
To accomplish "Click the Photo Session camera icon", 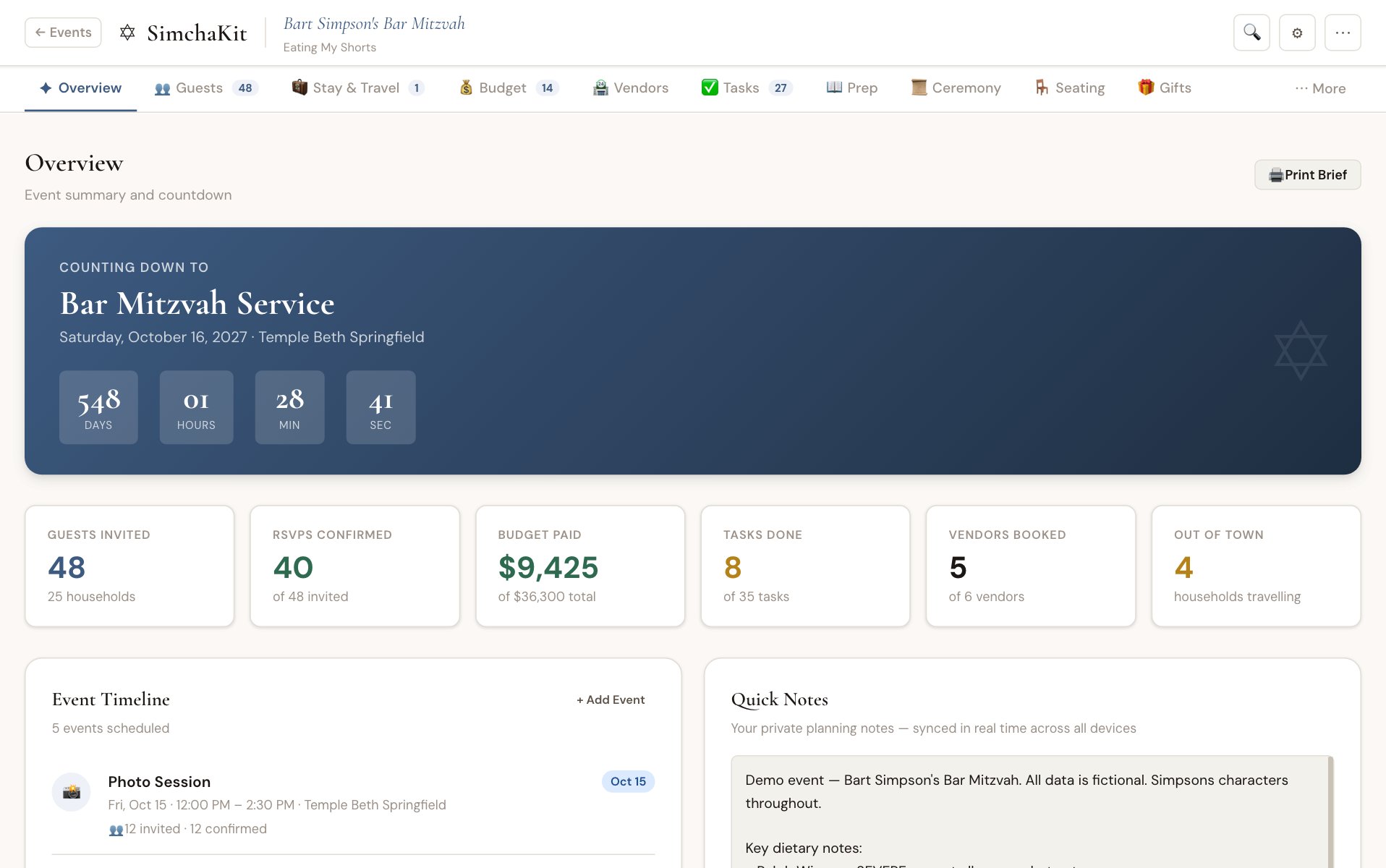I will tap(71, 792).
